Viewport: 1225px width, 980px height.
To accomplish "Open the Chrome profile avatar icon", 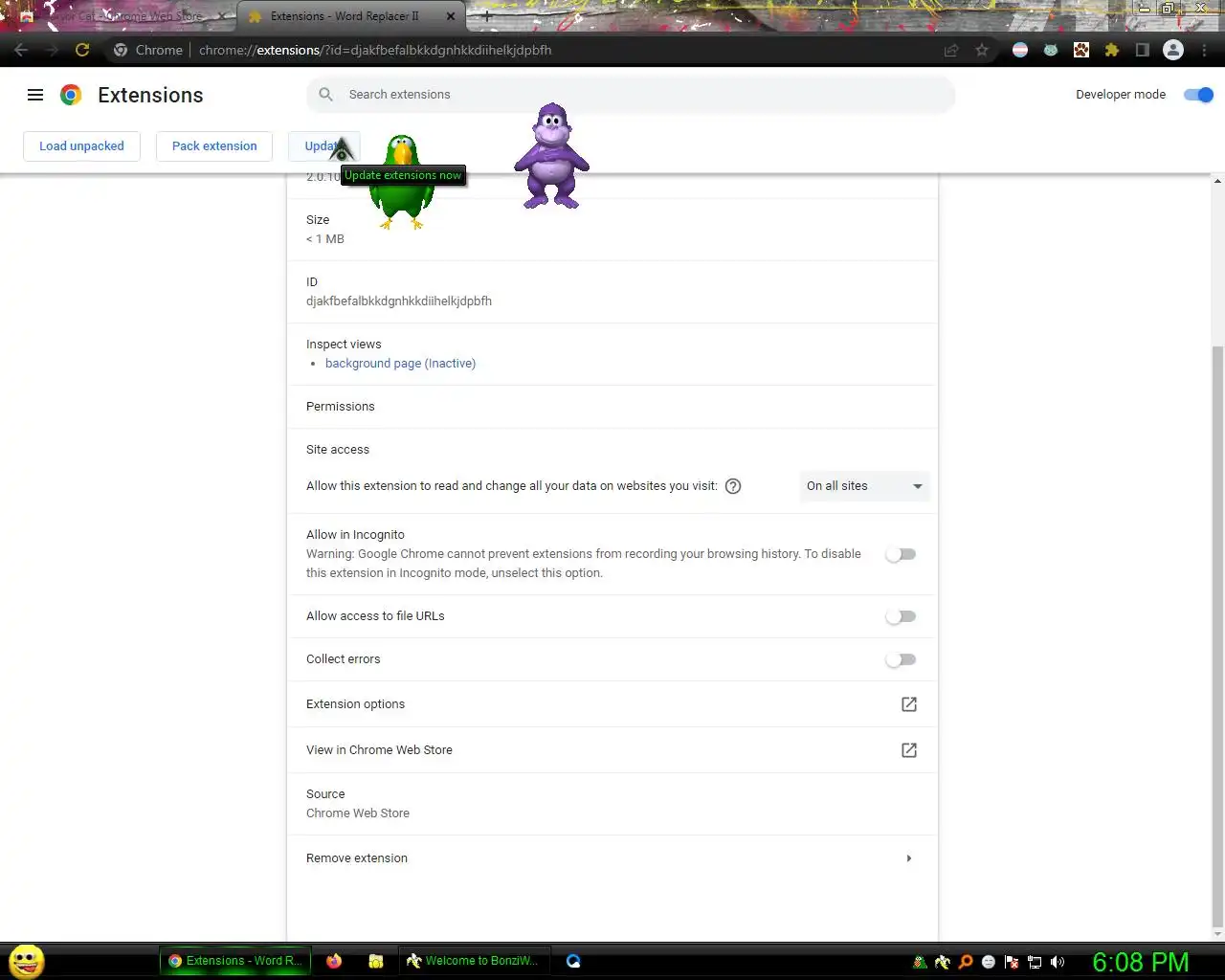I will point(1173,50).
